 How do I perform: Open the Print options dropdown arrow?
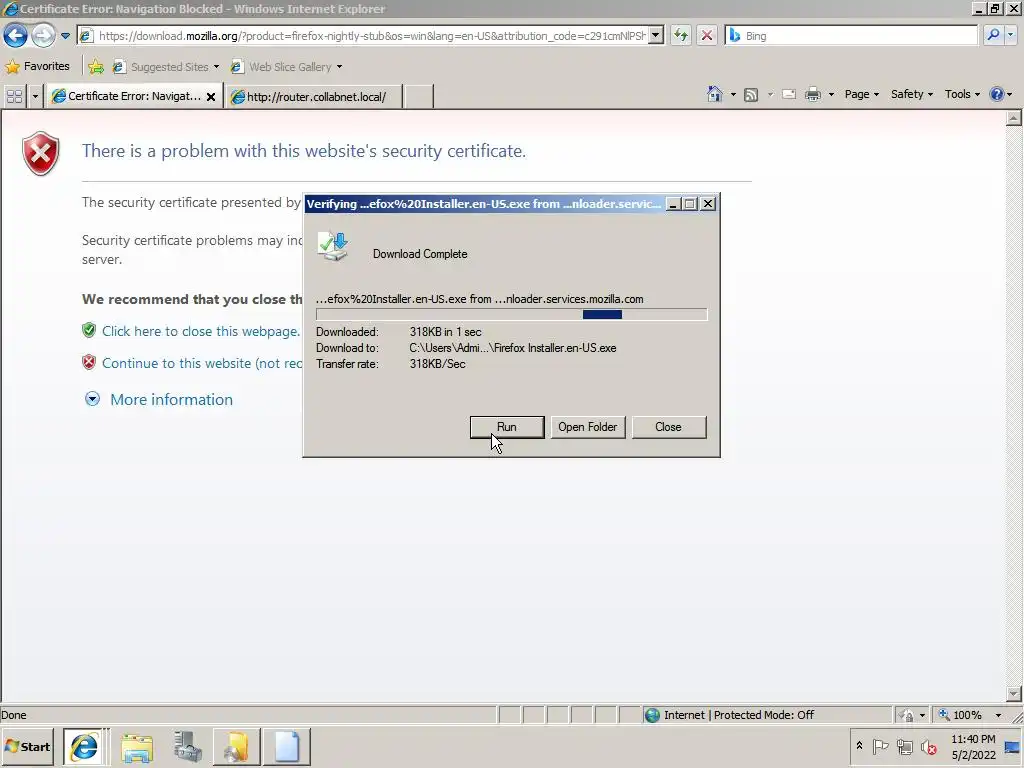coord(831,95)
